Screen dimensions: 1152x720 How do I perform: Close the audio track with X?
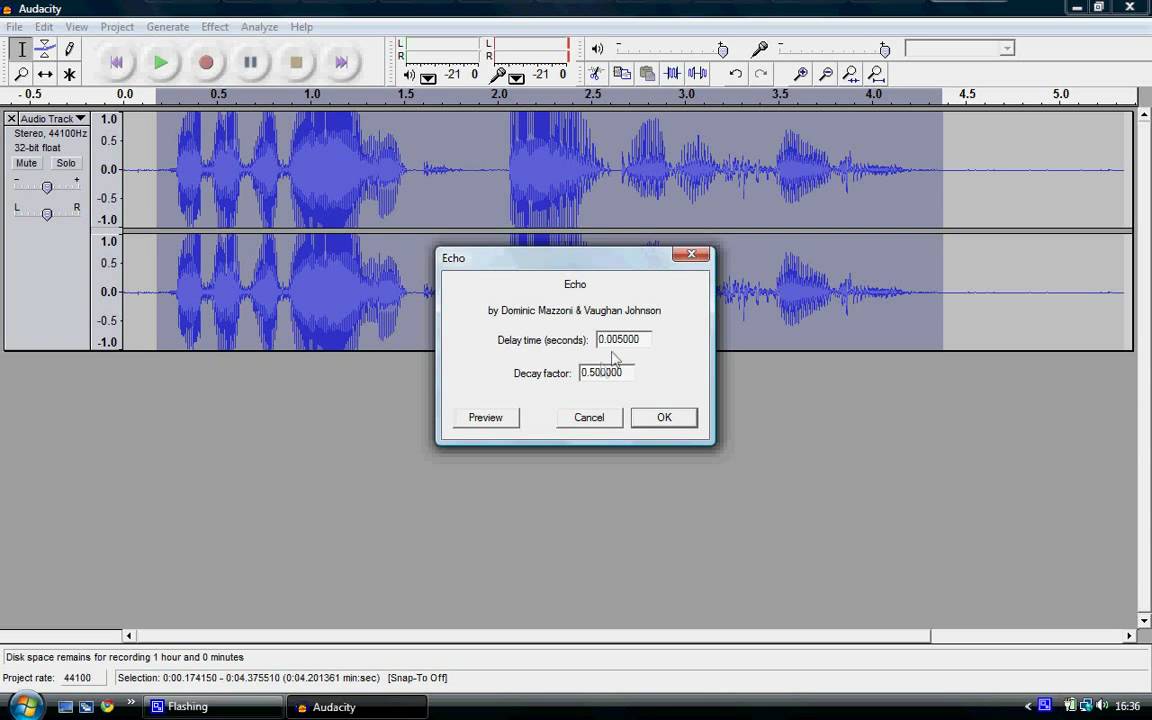click(11, 118)
